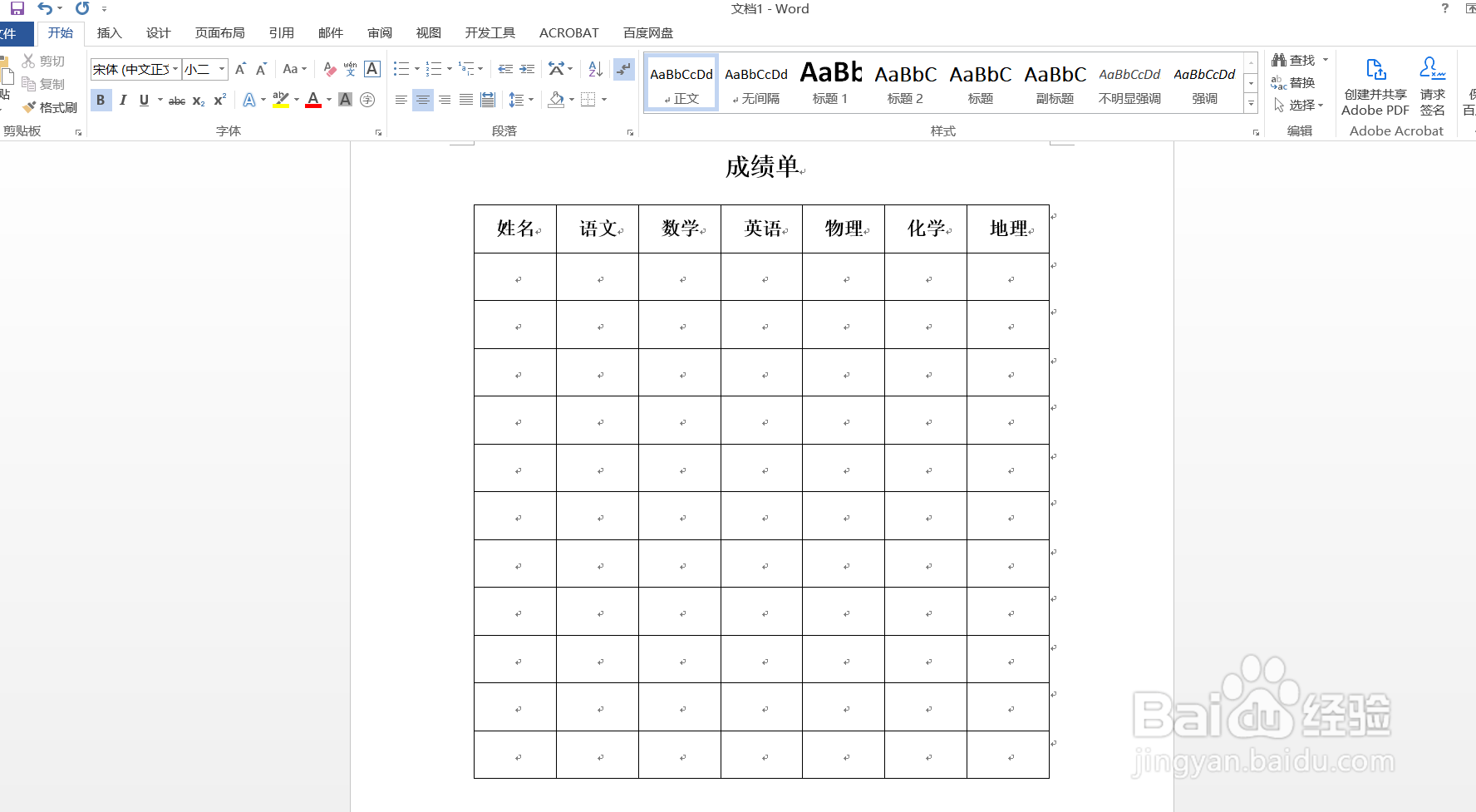This screenshot has width=1476, height=812.
Task: Align text left
Action: click(401, 100)
